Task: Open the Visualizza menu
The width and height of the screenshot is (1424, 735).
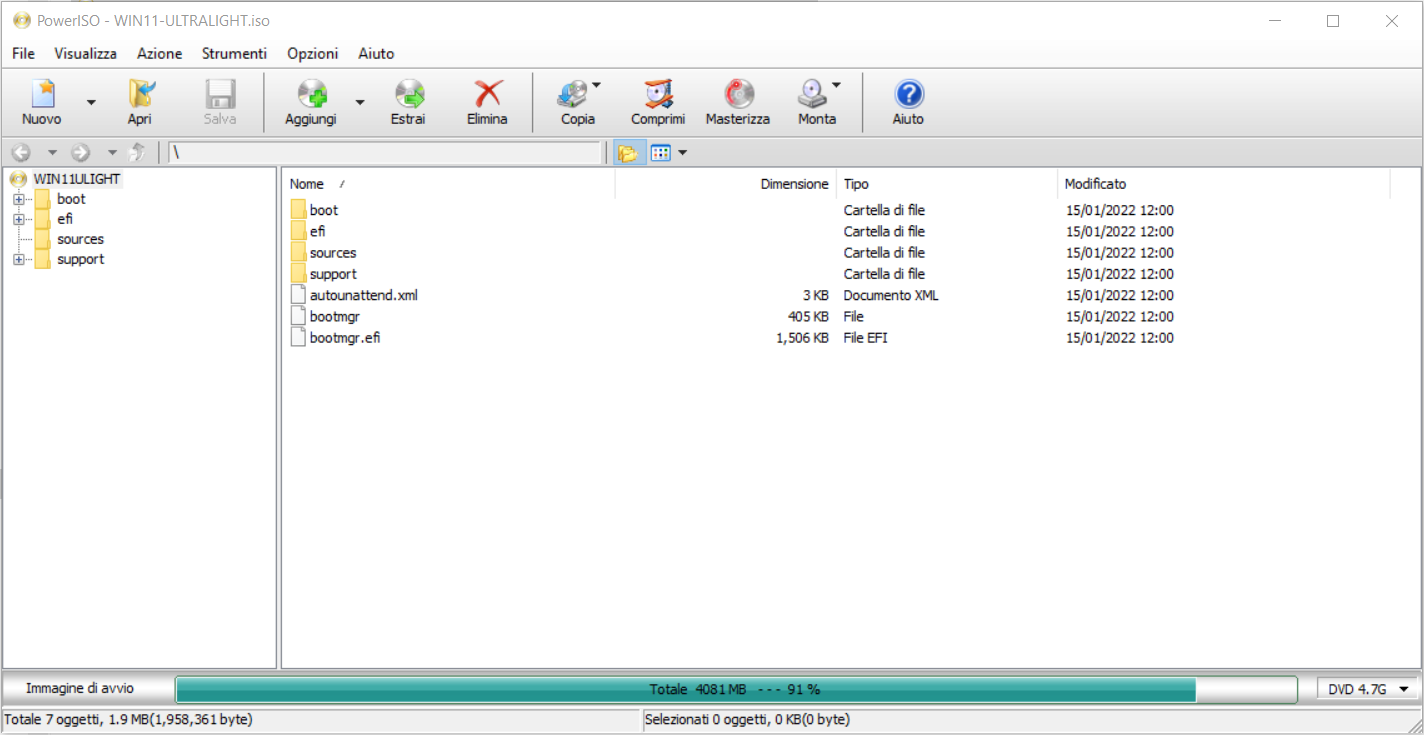Action: click(86, 53)
